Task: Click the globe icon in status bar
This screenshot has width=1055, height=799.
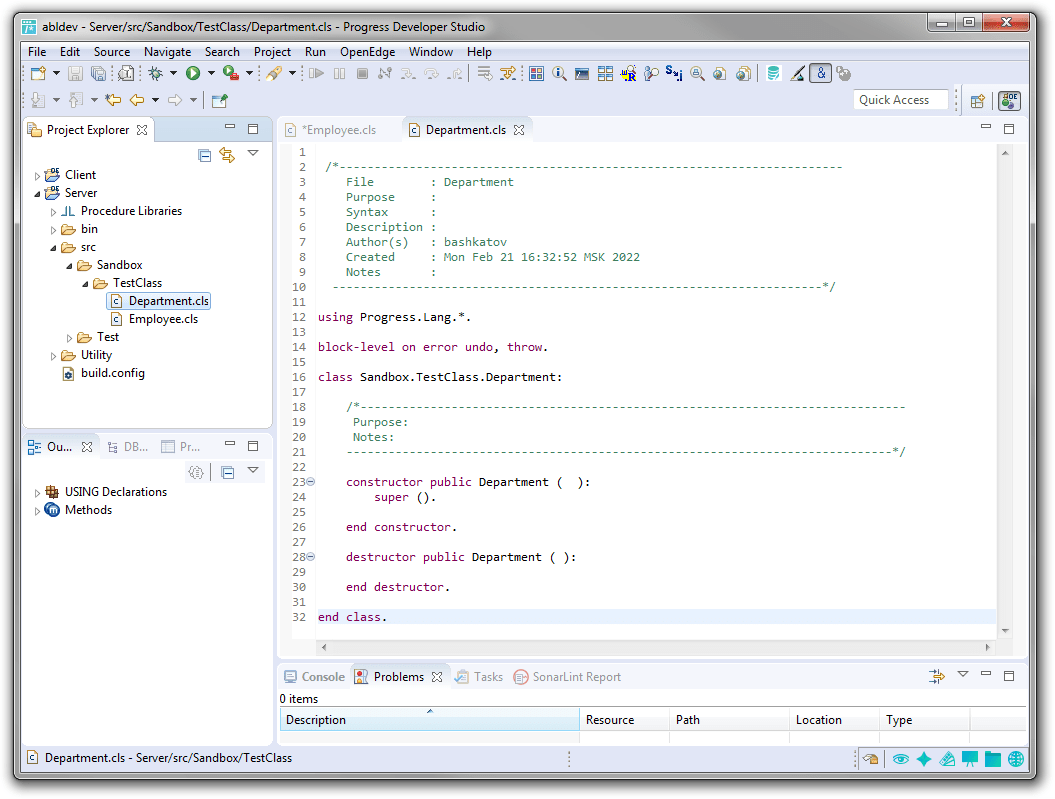Action: point(1016,759)
